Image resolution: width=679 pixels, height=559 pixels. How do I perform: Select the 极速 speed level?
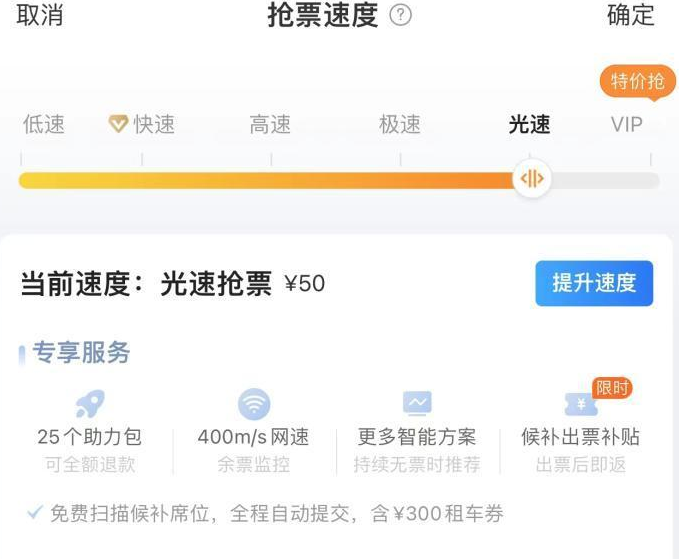(400, 125)
